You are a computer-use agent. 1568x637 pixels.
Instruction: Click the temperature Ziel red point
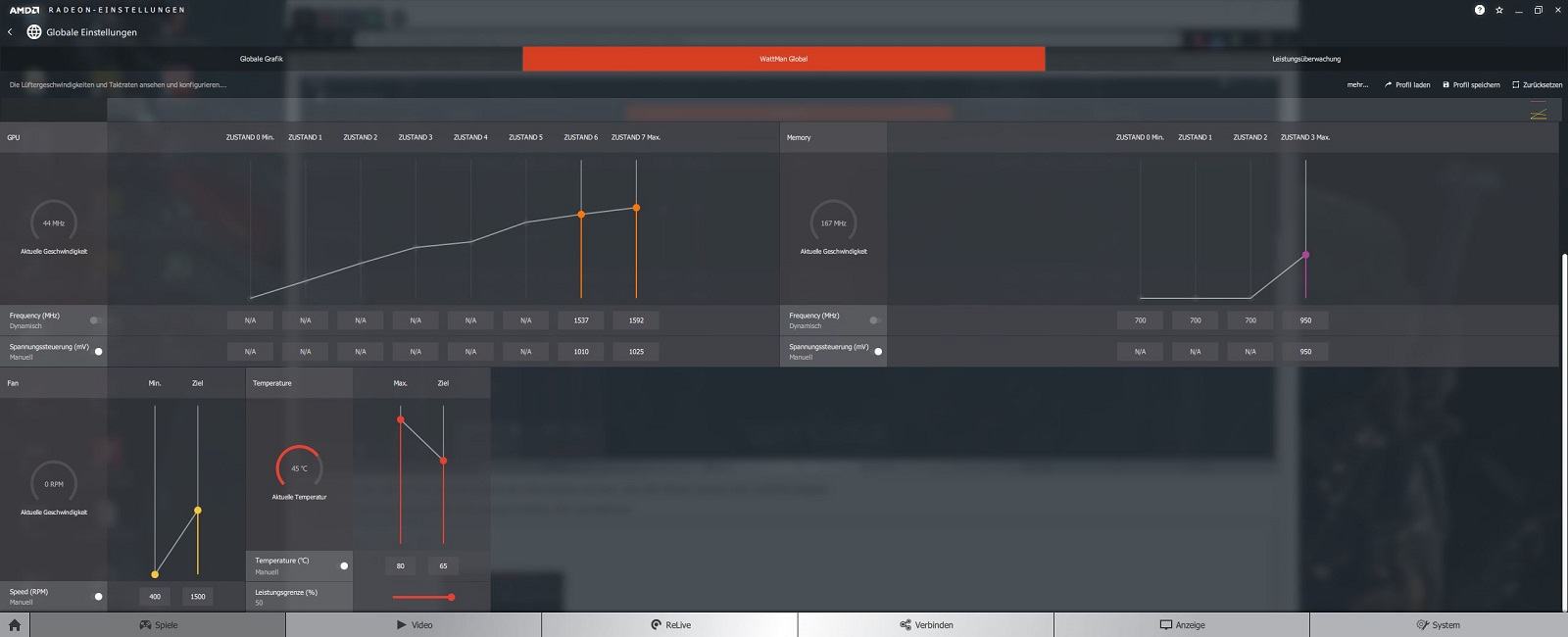click(444, 461)
